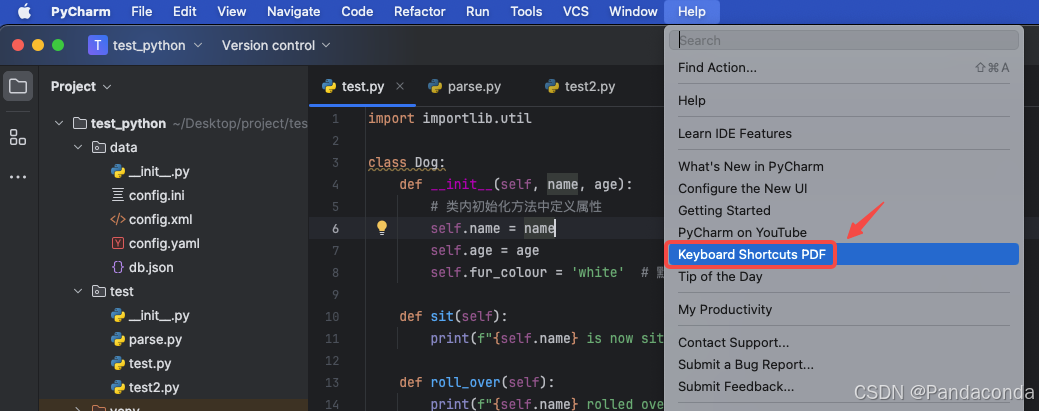The width and height of the screenshot is (1039, 411).
Task: Click config.xml file icon in tree
Action: tap(118, 219)
